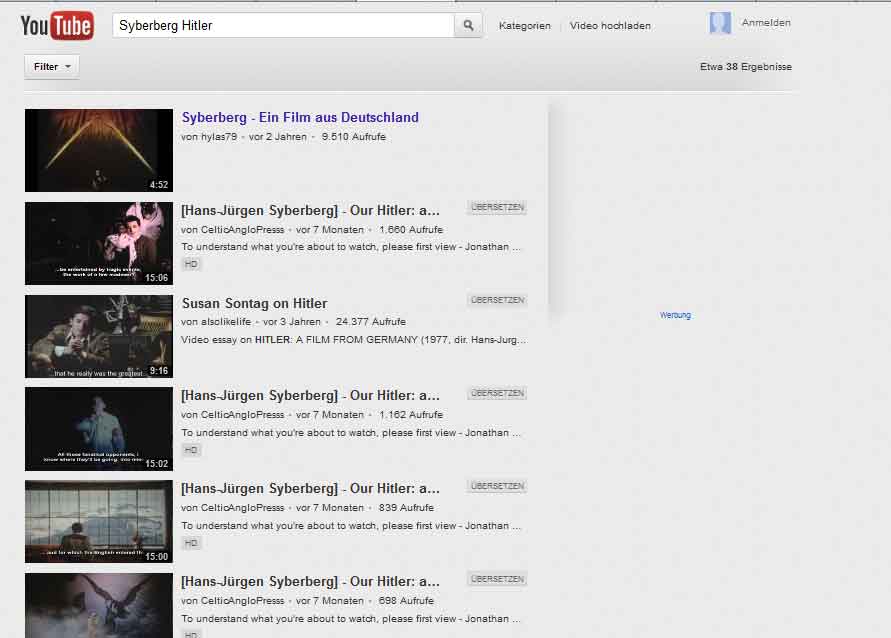Click the magnifier search button

click(x=468, y=26)
